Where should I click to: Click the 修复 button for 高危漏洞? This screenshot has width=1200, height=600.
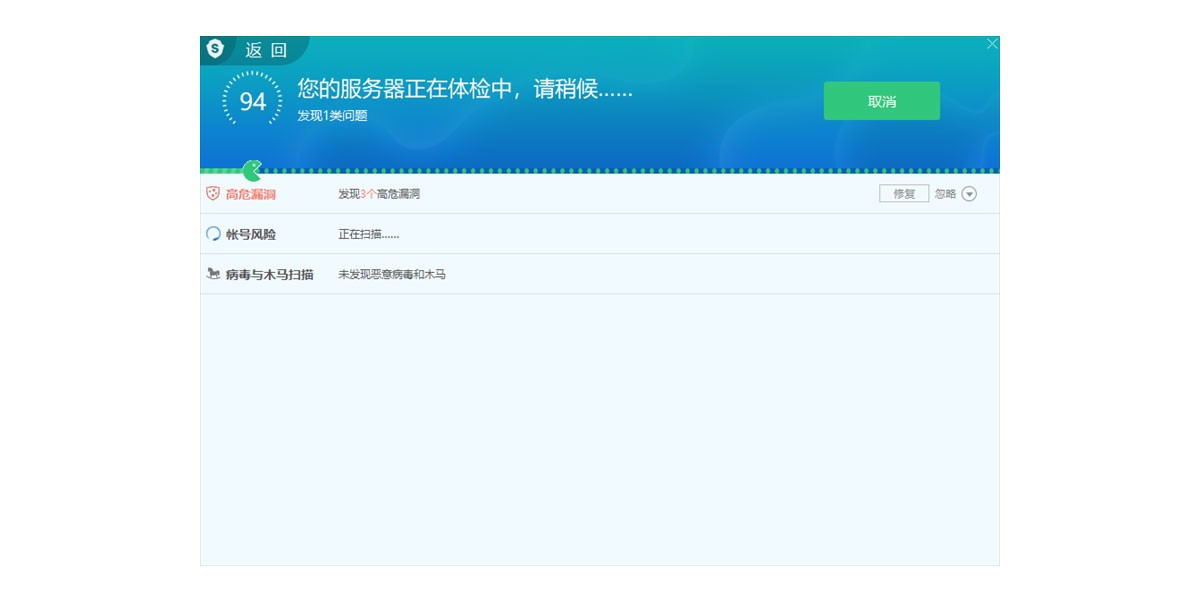tap(904, 194)
